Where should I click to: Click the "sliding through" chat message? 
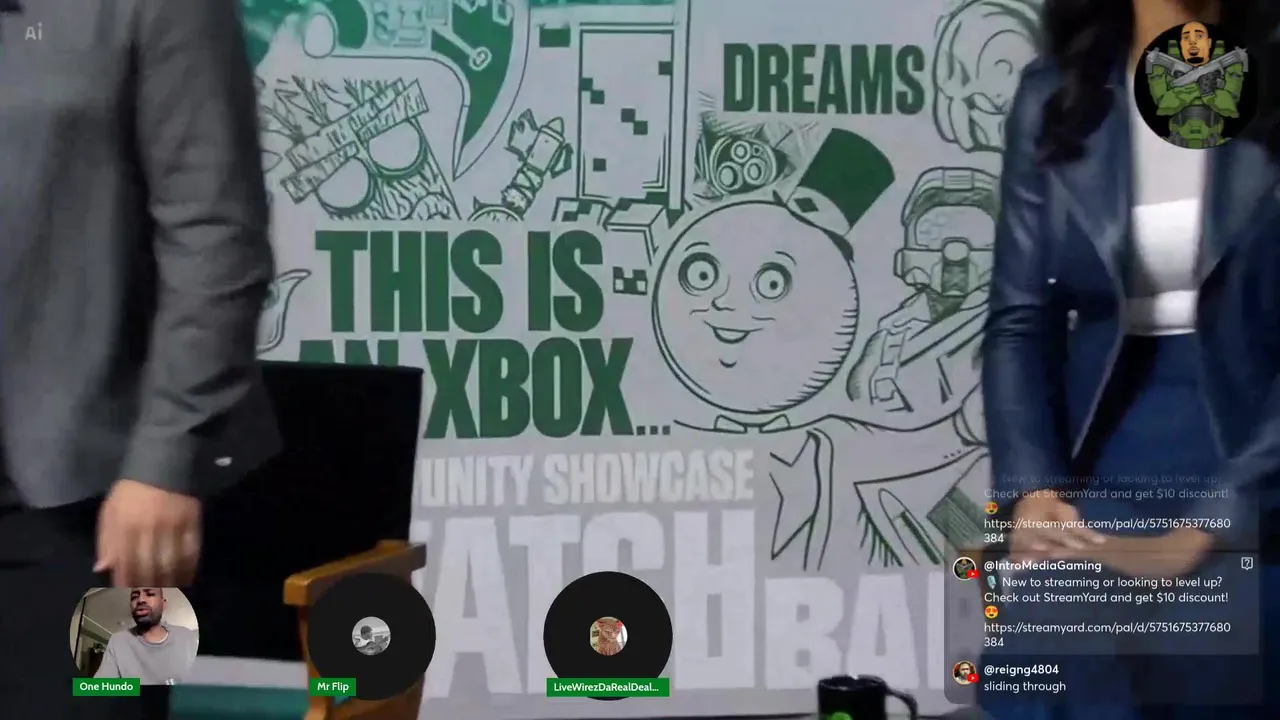coord(1025,686)
